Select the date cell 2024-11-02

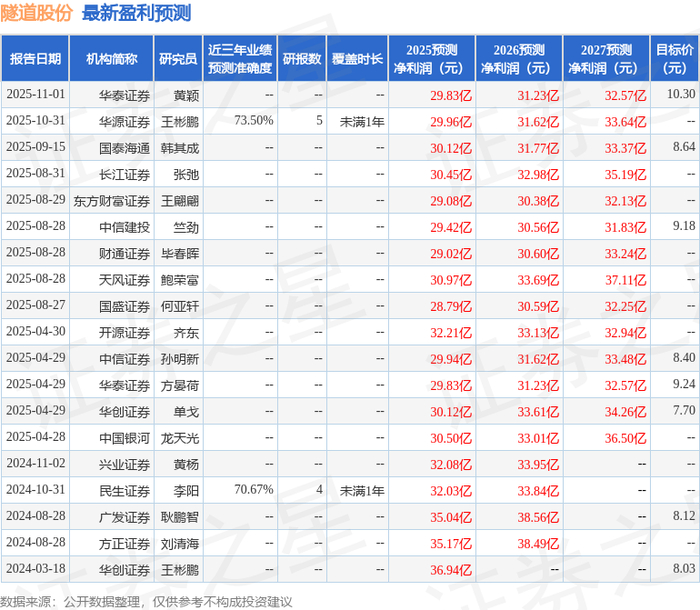pyautogui.click(x=36, y=463)
